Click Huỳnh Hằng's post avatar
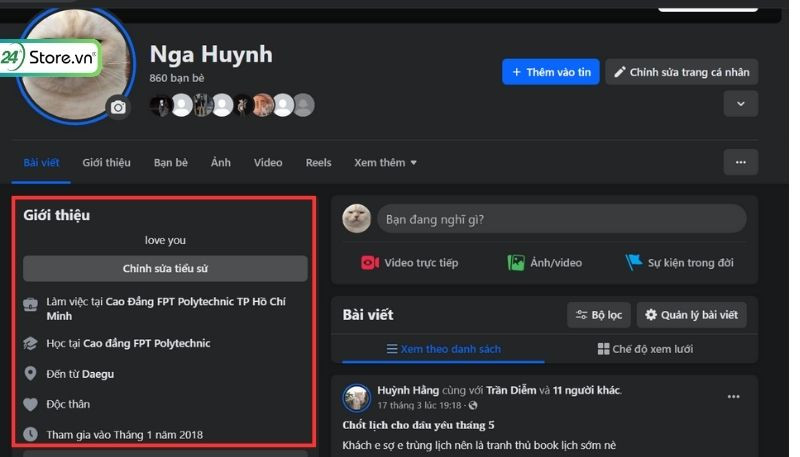 356,397
